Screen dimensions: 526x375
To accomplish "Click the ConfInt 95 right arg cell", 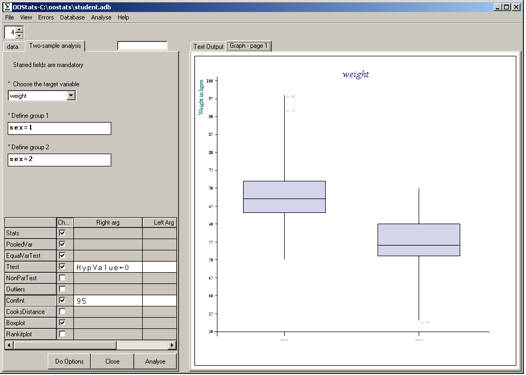I will click(108, 301).
